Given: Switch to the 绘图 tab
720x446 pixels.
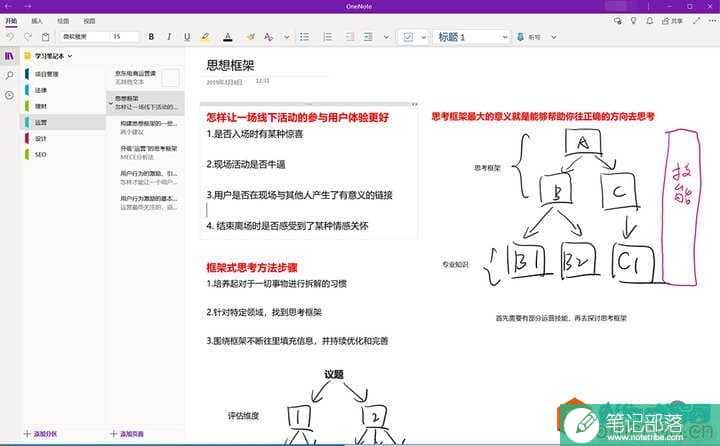Looking at the screenshot, I should pos(63,21).
